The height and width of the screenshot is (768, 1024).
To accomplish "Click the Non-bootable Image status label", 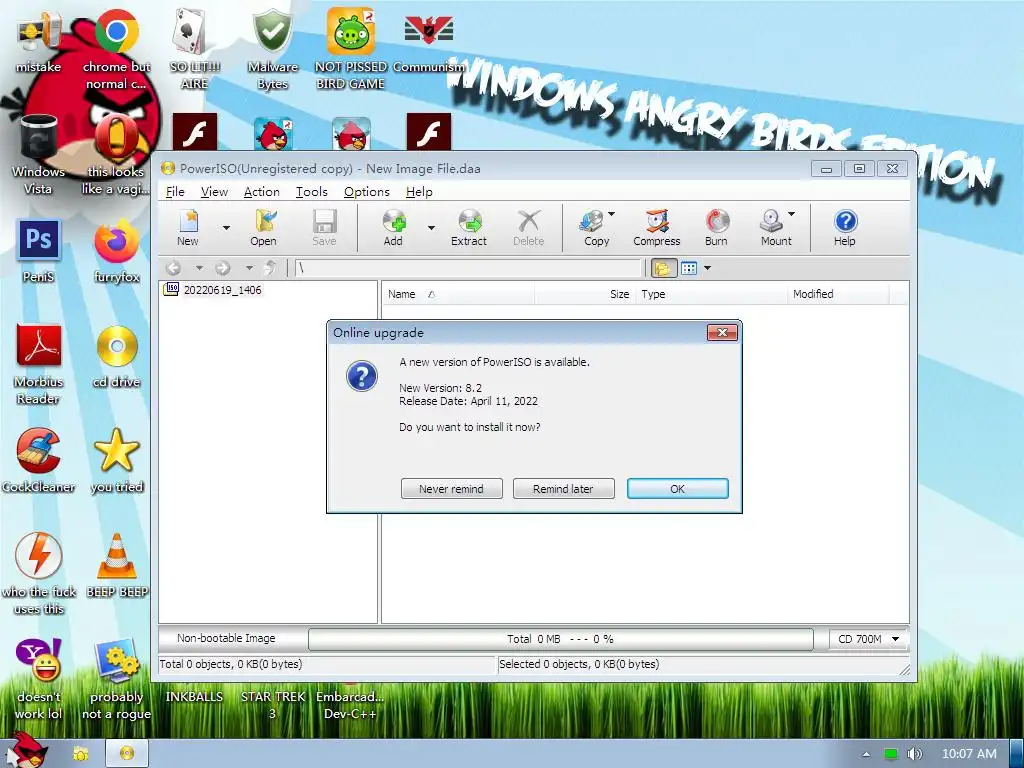I will point(226,638).
